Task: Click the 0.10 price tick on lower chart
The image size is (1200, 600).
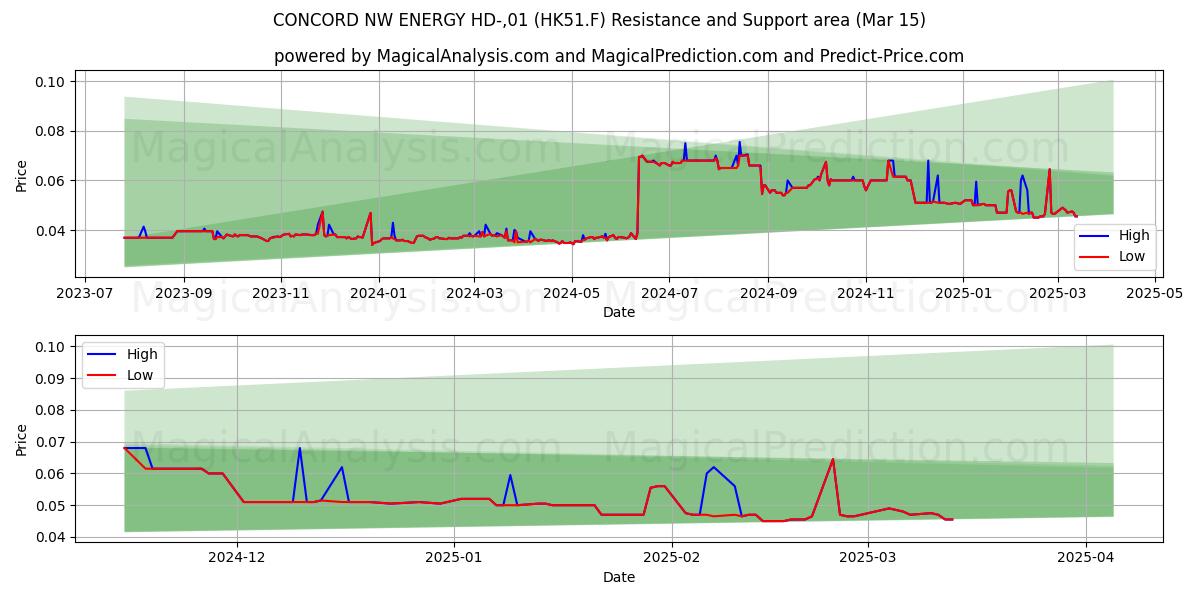Action: pyautogui.click(x=51, y=347)
